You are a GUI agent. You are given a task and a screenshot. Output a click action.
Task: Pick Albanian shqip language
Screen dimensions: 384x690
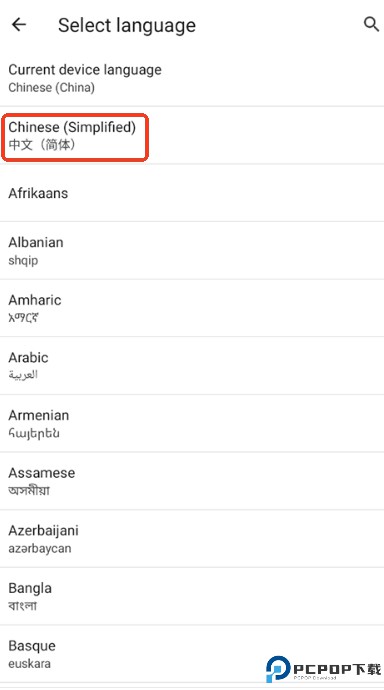192,251
